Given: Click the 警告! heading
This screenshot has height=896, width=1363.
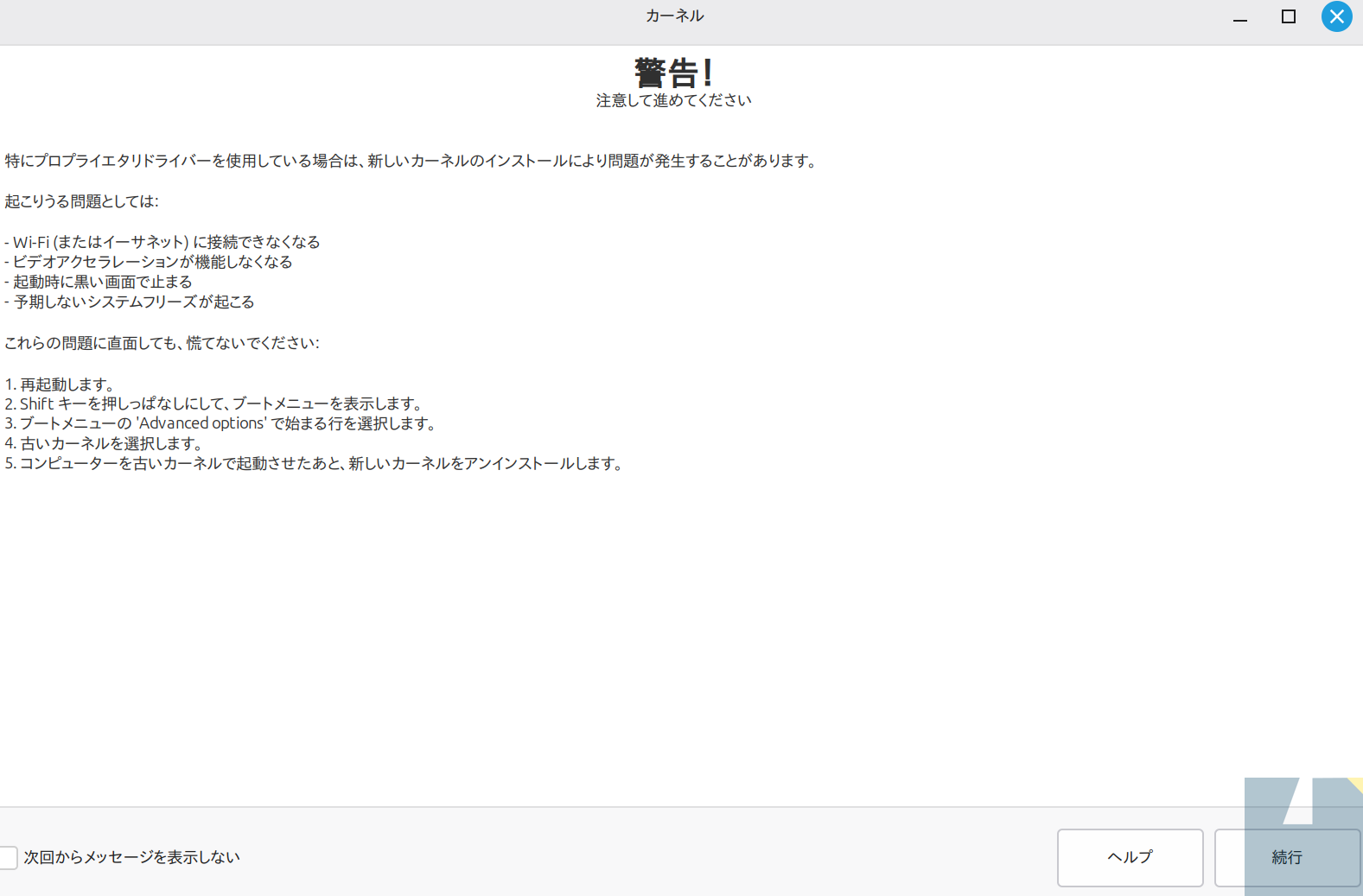Looking at the screenshot, I should click(674, 73).
